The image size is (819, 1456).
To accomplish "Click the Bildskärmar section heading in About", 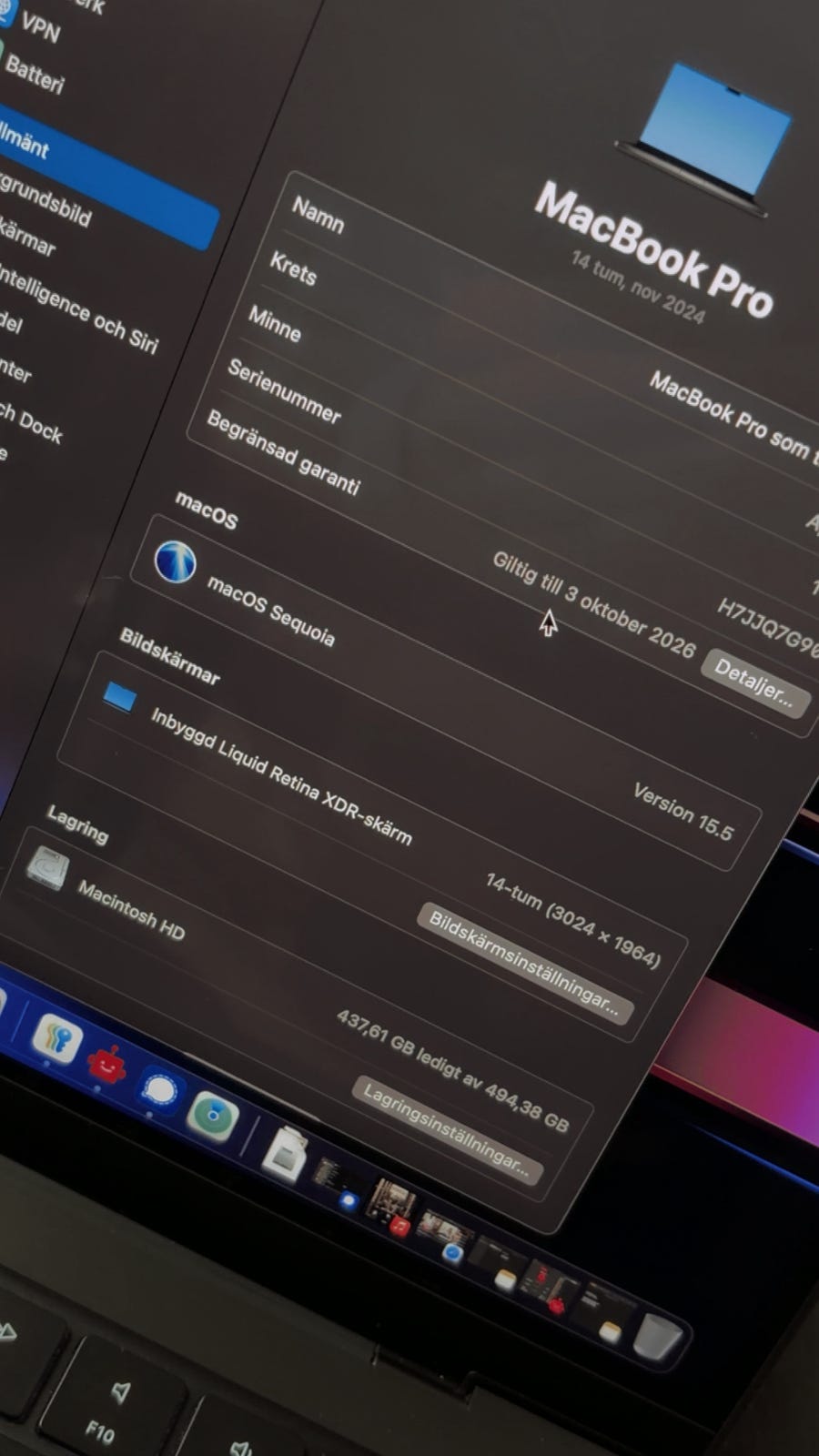I will [x=169, y=655].
